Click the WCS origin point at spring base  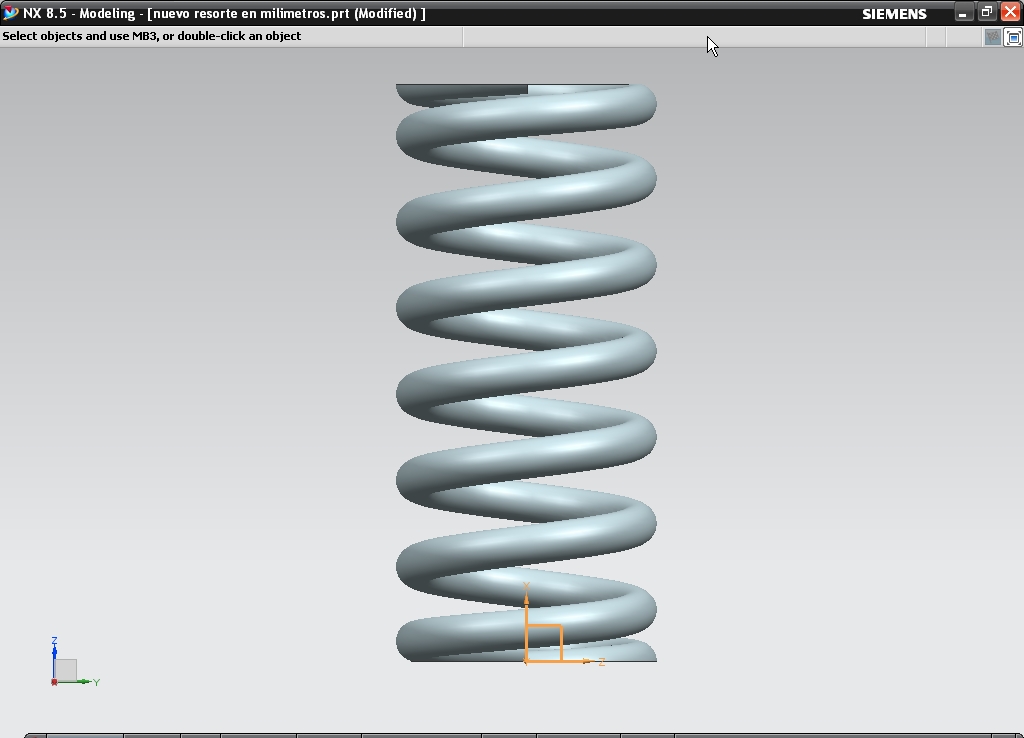coord(526,661)
